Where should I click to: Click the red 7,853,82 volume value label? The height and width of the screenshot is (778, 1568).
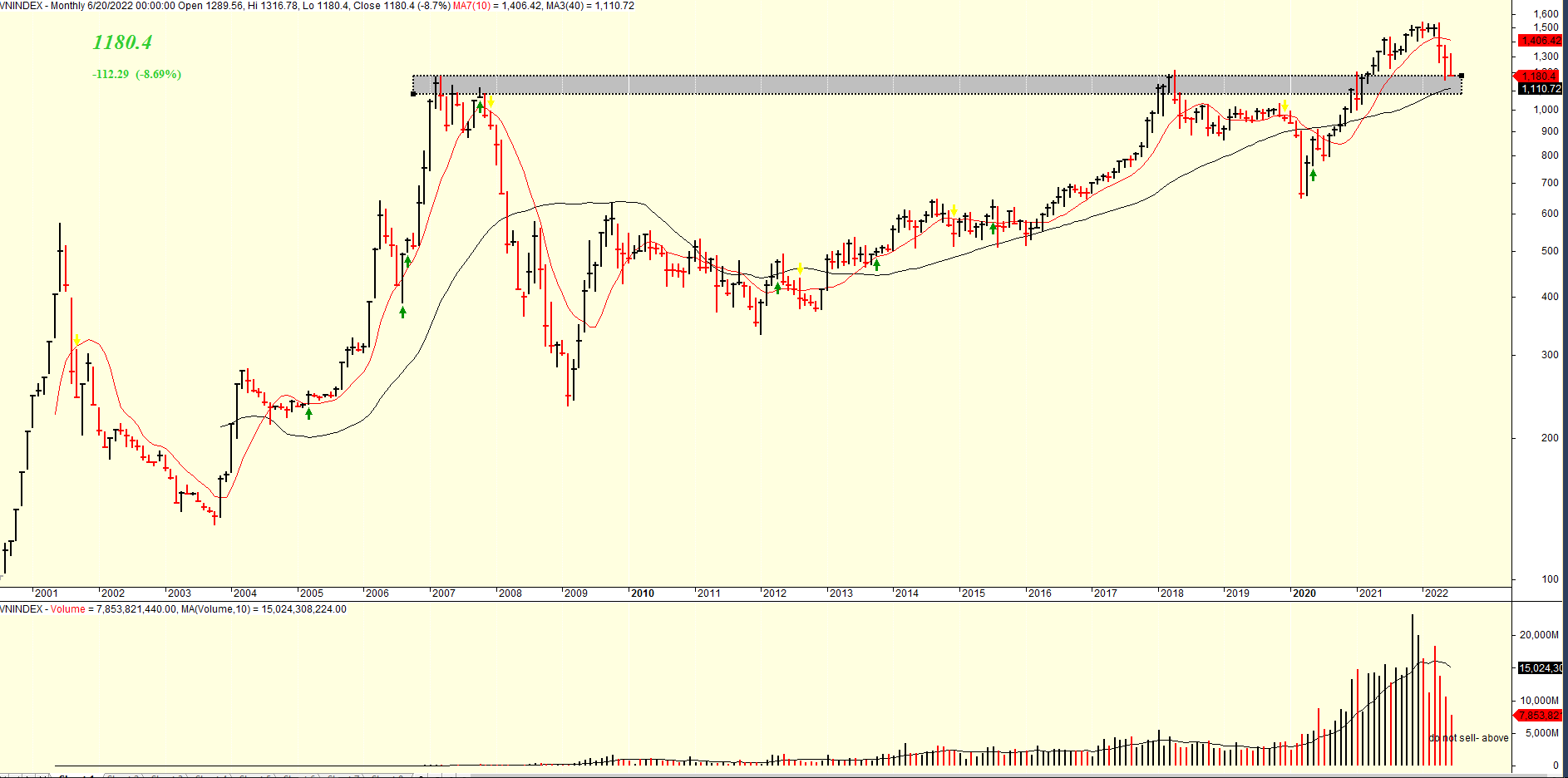click(x=1540, y=716)
